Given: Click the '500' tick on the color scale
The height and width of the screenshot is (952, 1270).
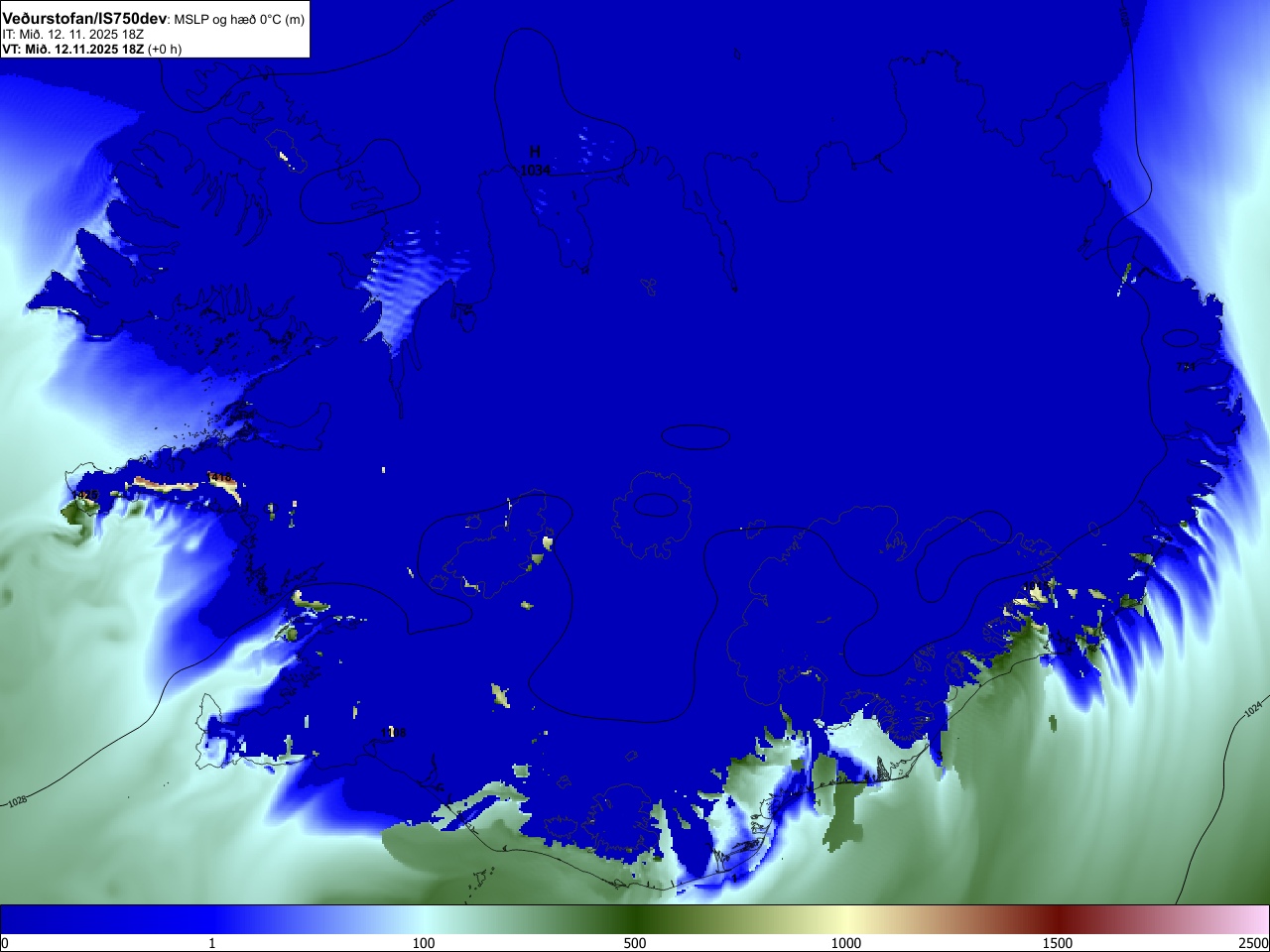Looking at the screenshot, I should coord(635,943).
